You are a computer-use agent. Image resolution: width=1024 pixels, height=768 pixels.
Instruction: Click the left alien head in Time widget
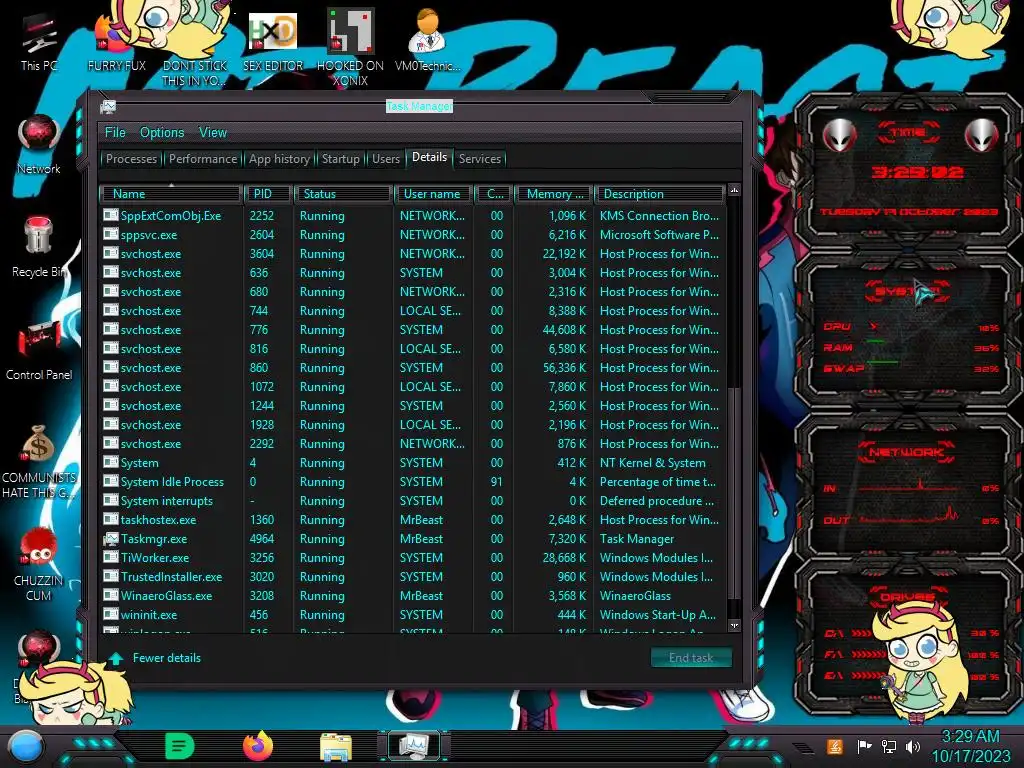click(839, 135)
